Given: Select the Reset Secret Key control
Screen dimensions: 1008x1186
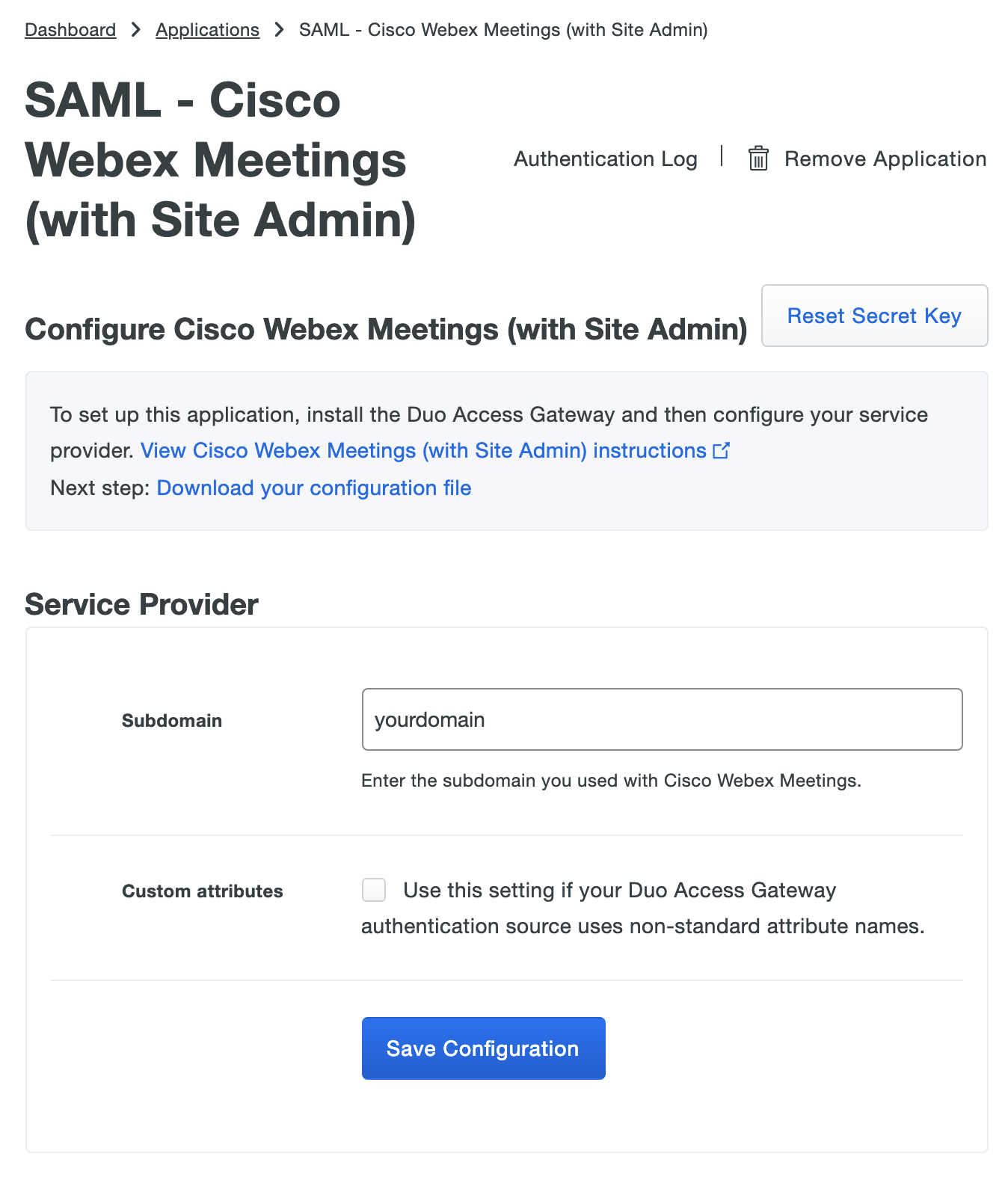Looking at the screenshot, I should [874, 316].
